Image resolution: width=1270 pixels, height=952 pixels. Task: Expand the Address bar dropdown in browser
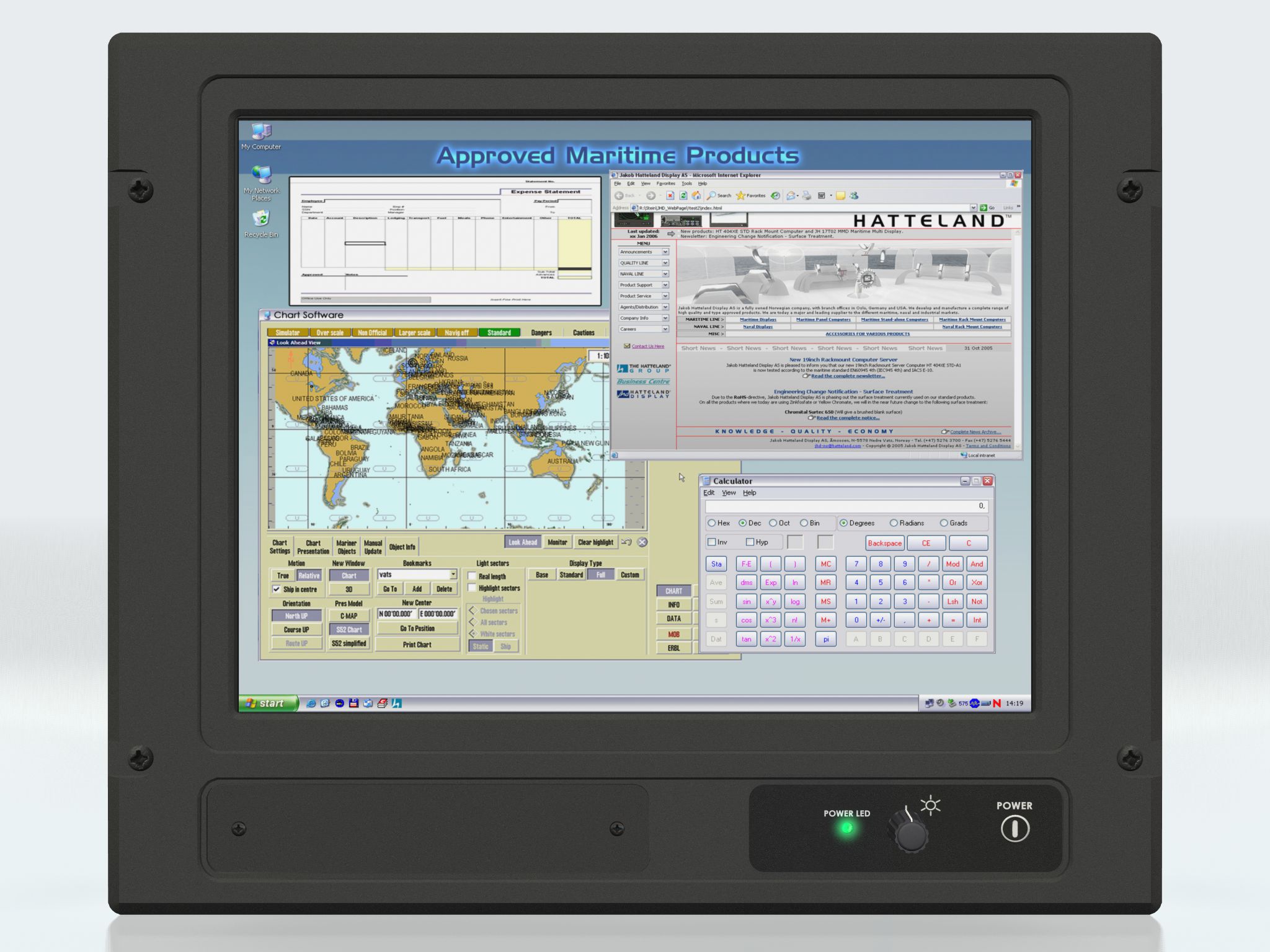[x=973, y=208]
